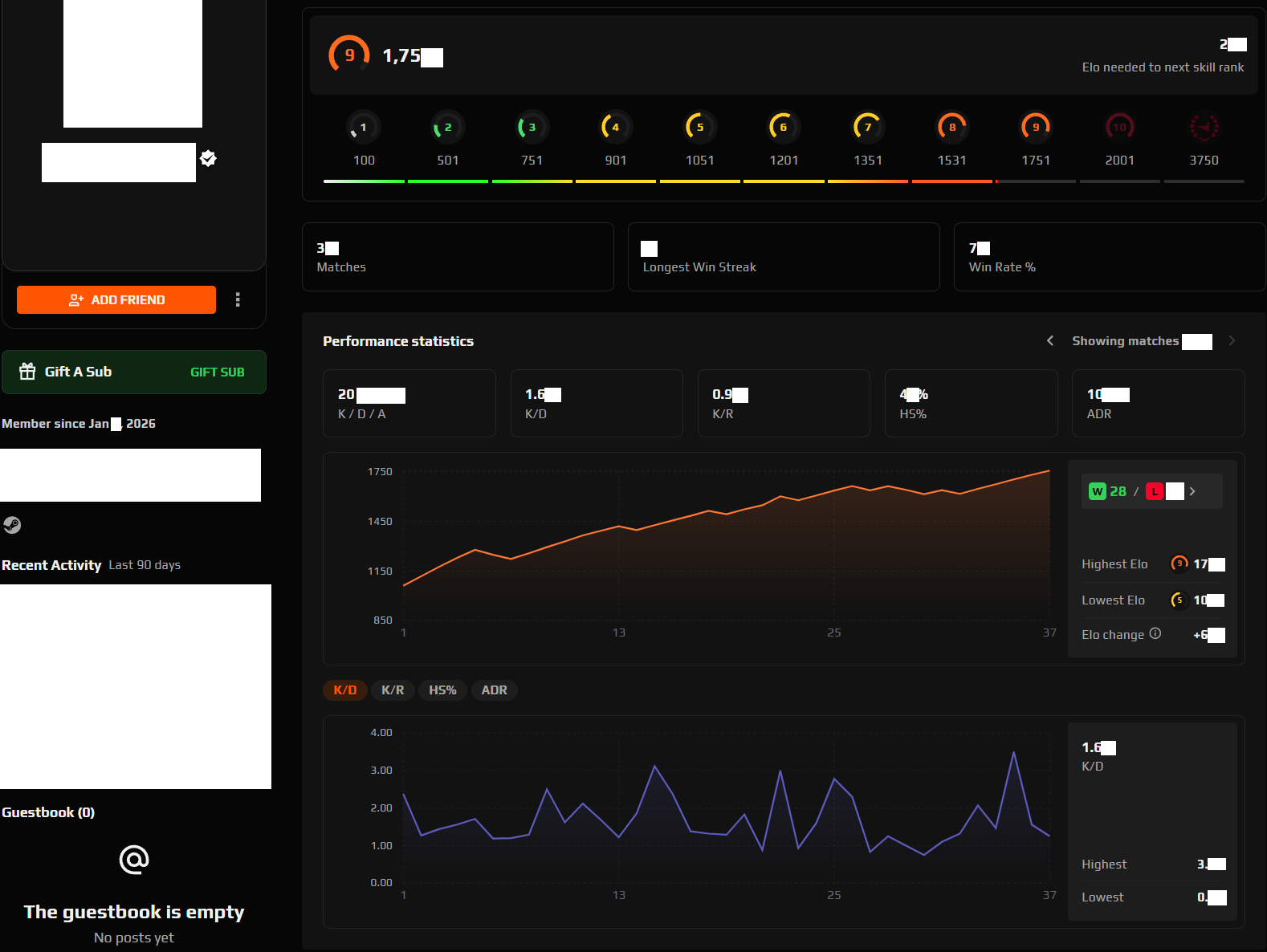Click the gift box icon

(27, 371)
